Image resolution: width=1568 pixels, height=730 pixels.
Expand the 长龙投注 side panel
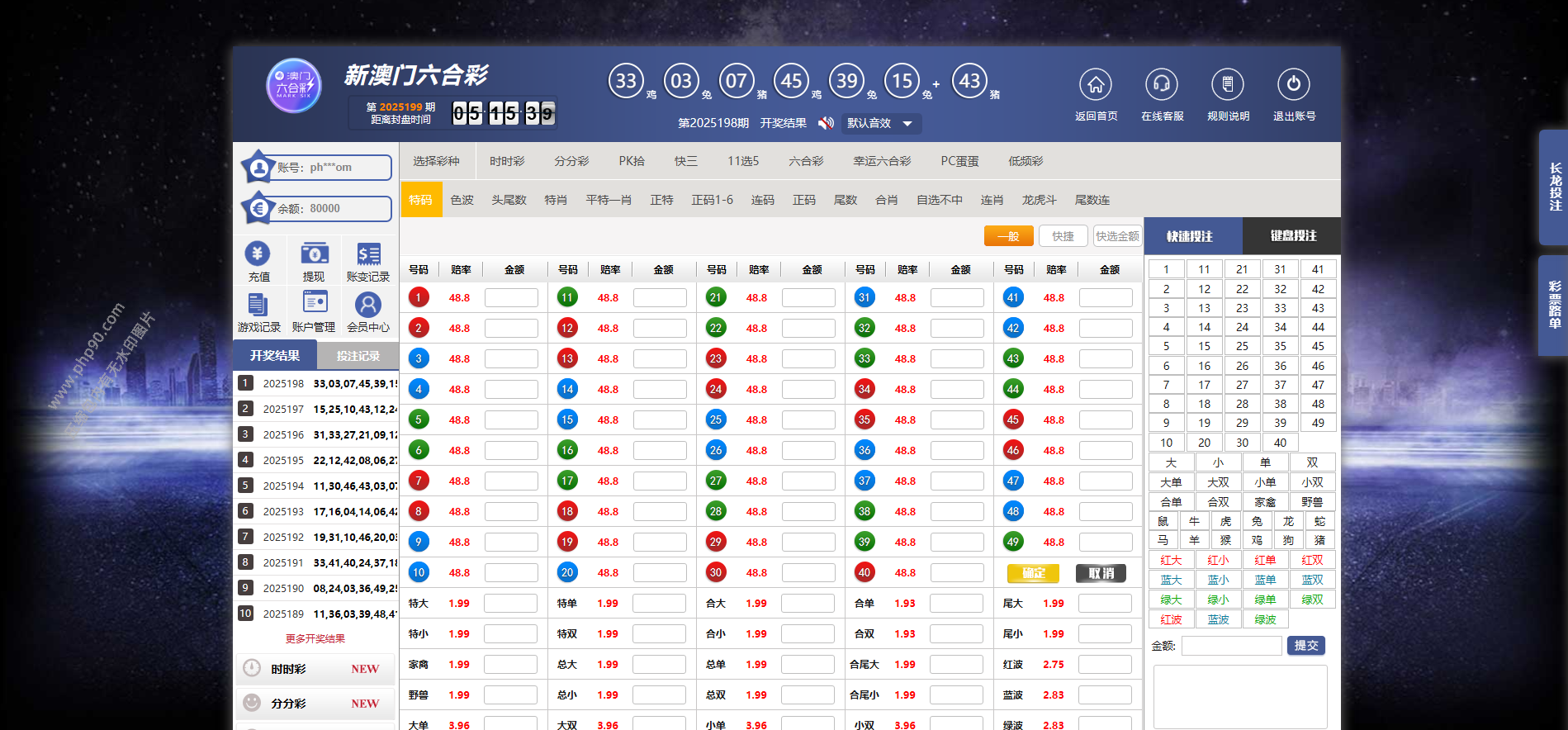1554,187
